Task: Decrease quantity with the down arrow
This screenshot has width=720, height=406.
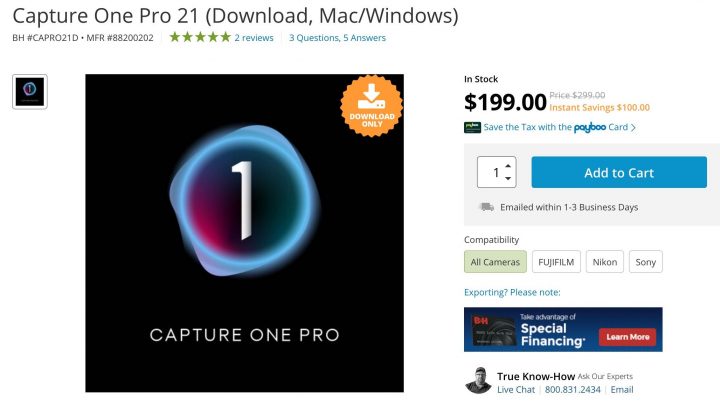Action: tap(508, 178)
